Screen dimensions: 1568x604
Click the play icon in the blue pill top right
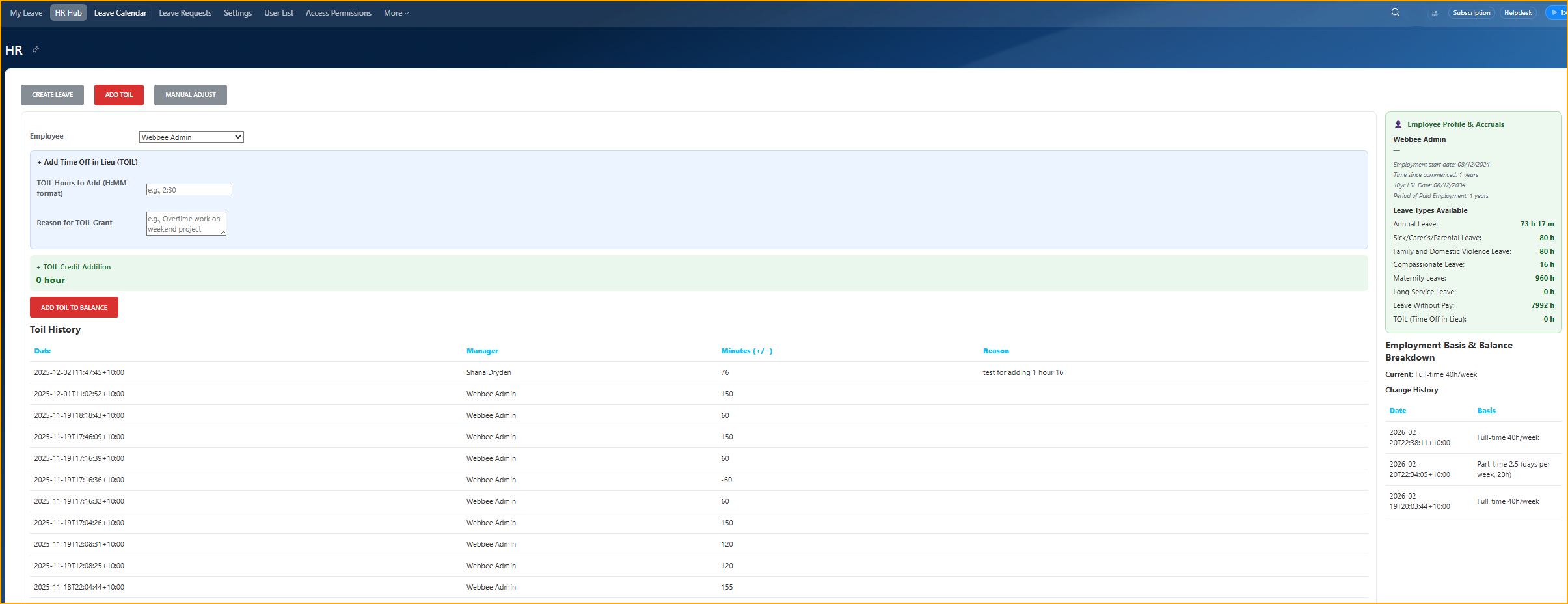(x=1554, y=12)
